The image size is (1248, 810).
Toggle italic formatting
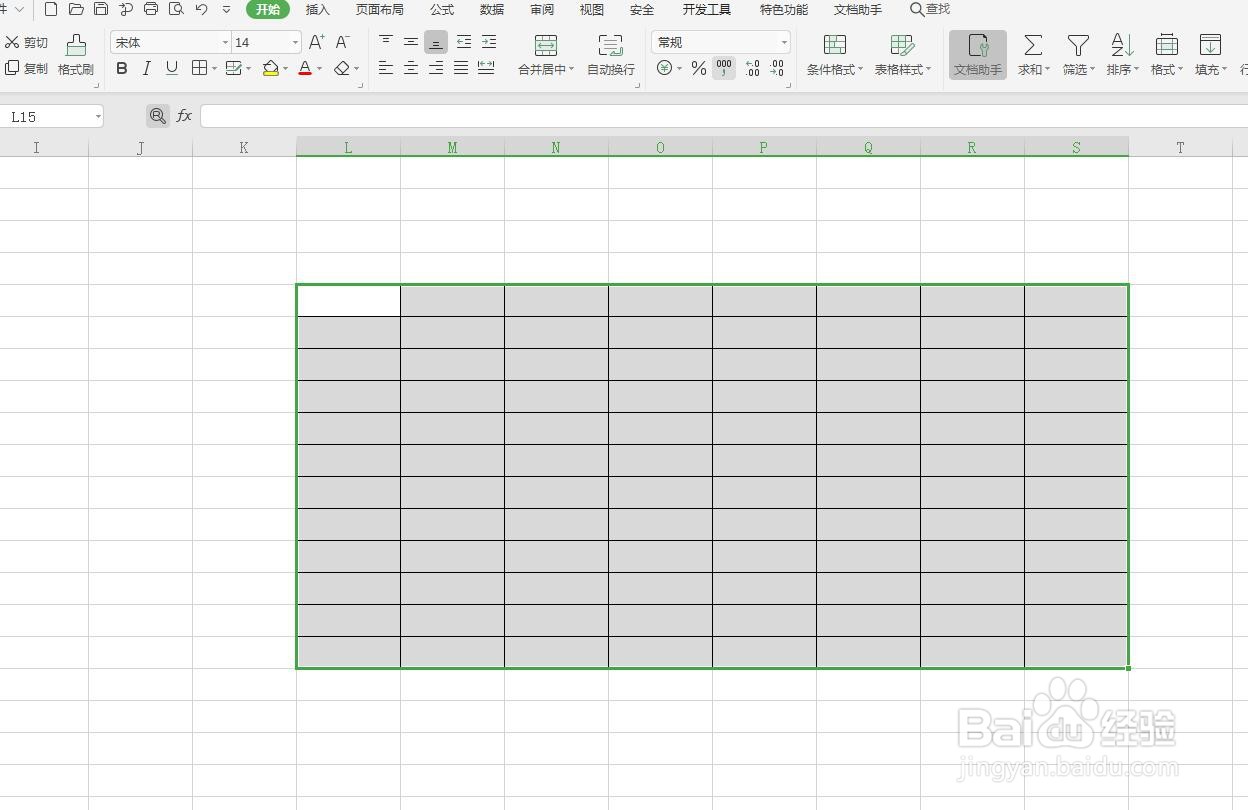[146, 68]
